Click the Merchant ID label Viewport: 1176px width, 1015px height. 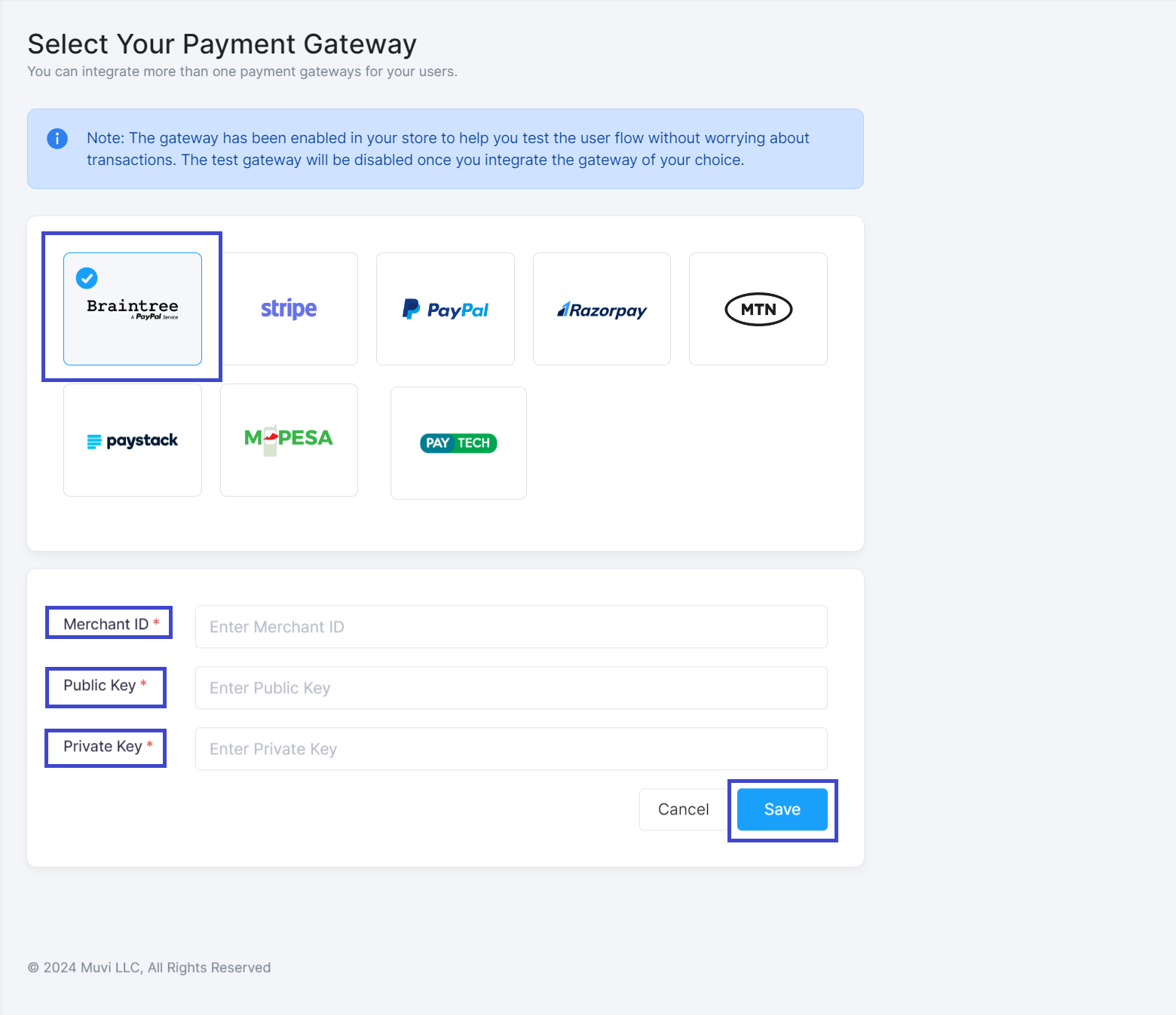pyautogui.click(x=106, y=624)
